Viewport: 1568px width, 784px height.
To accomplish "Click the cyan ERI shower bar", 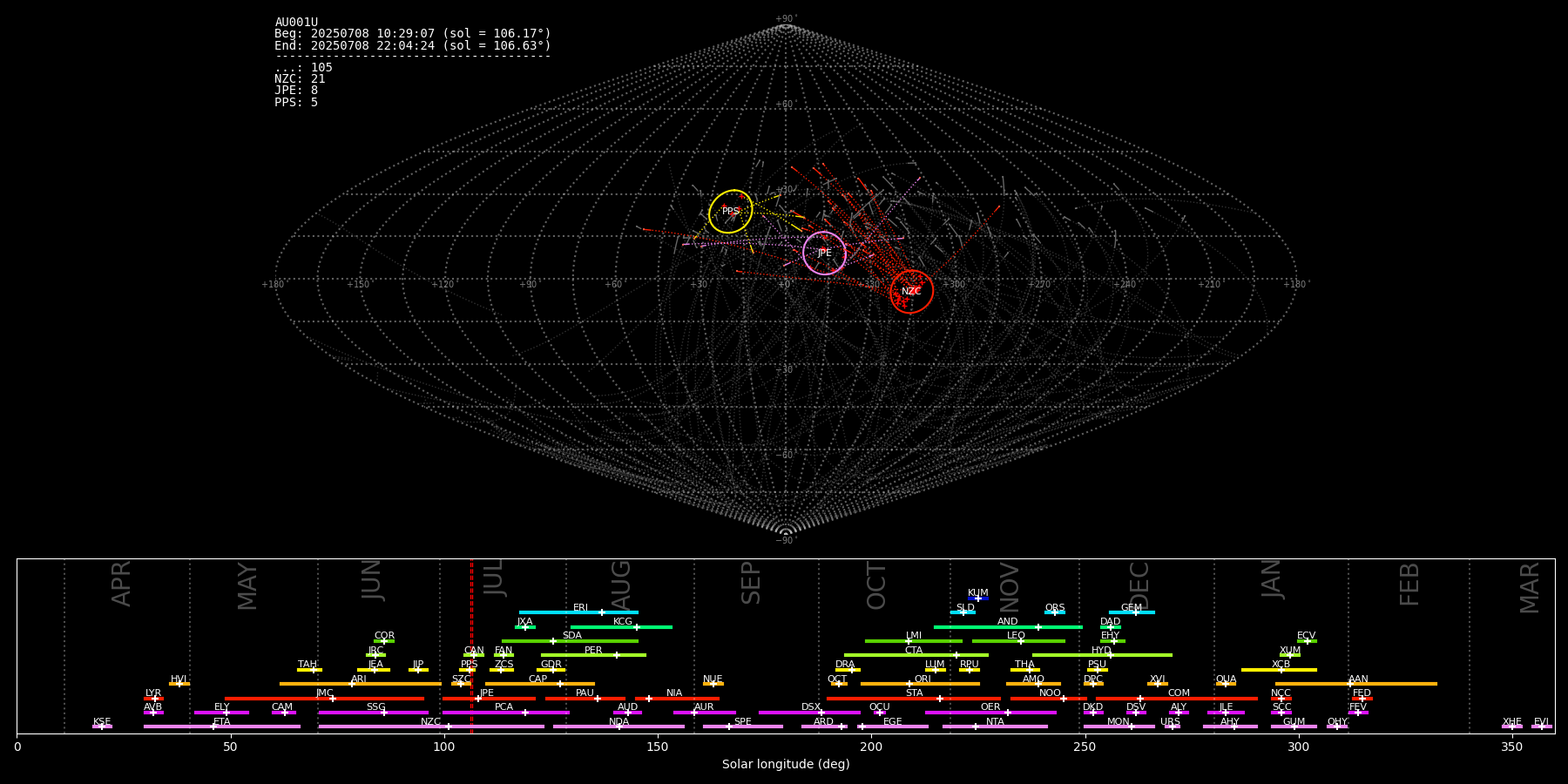I will pos(578,612).
